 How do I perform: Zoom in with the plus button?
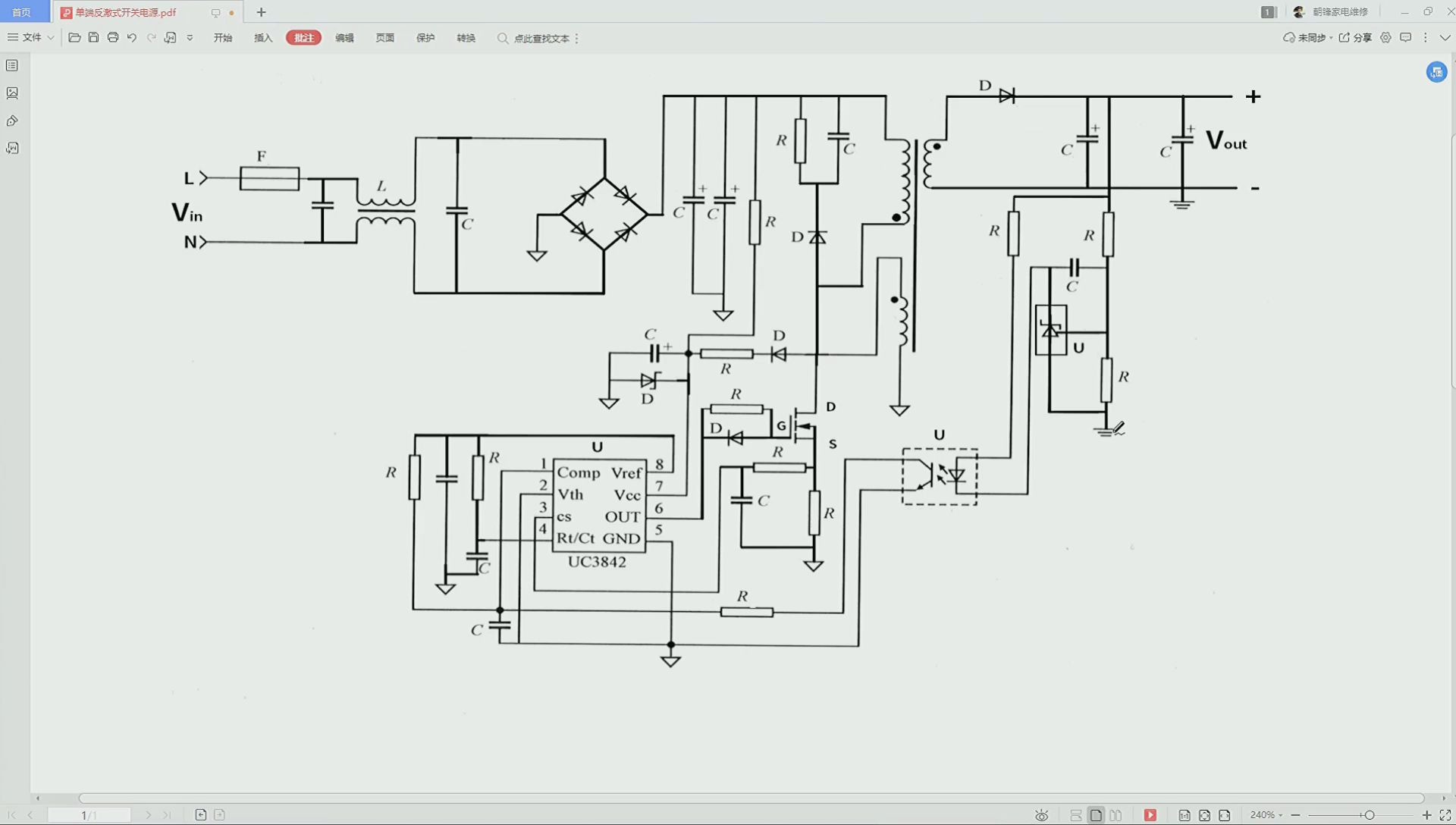click(x=1426, y=815)
